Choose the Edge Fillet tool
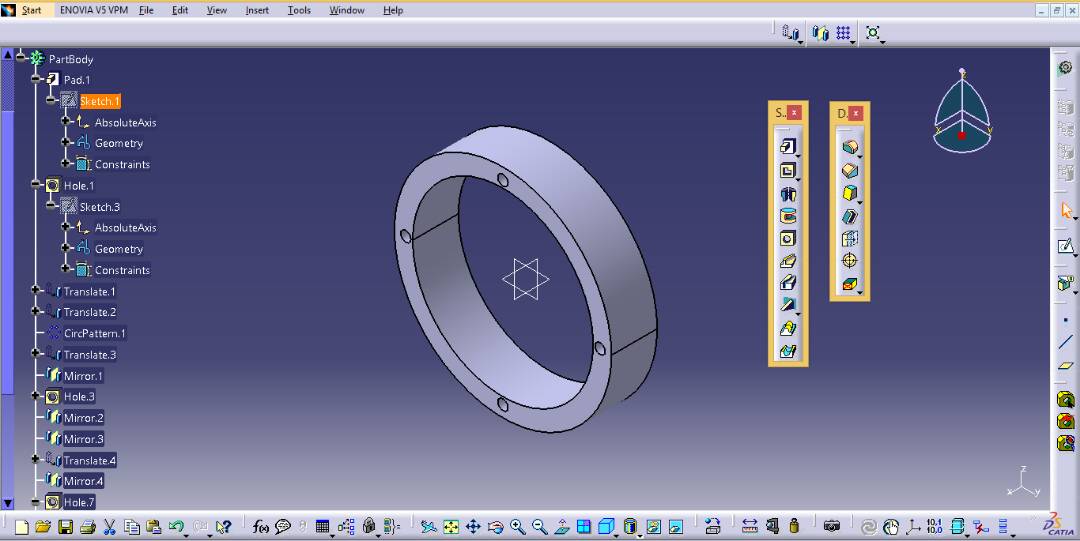The height and width of the screenshot is (541, 1080). pos(849,147)
